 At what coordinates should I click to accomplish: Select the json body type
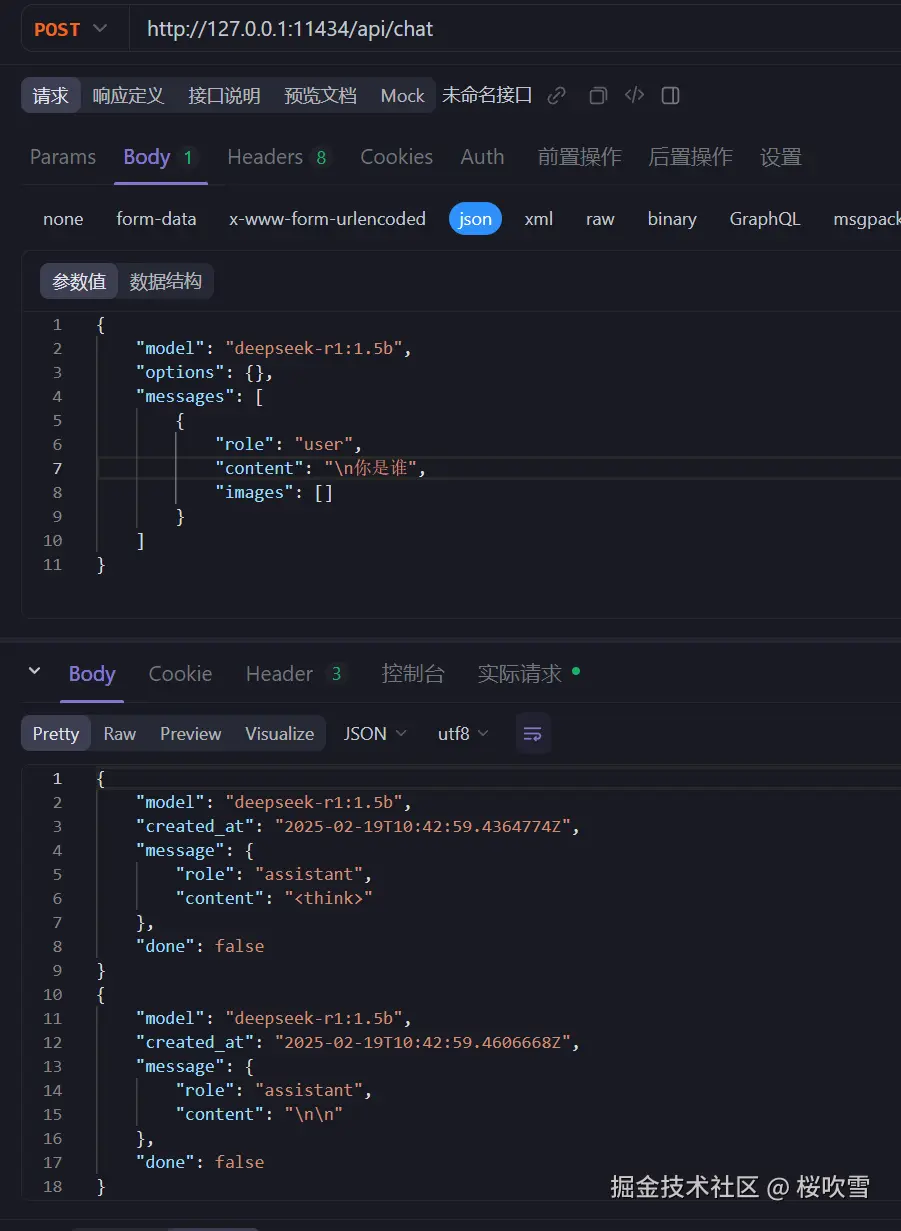point(475,219)
